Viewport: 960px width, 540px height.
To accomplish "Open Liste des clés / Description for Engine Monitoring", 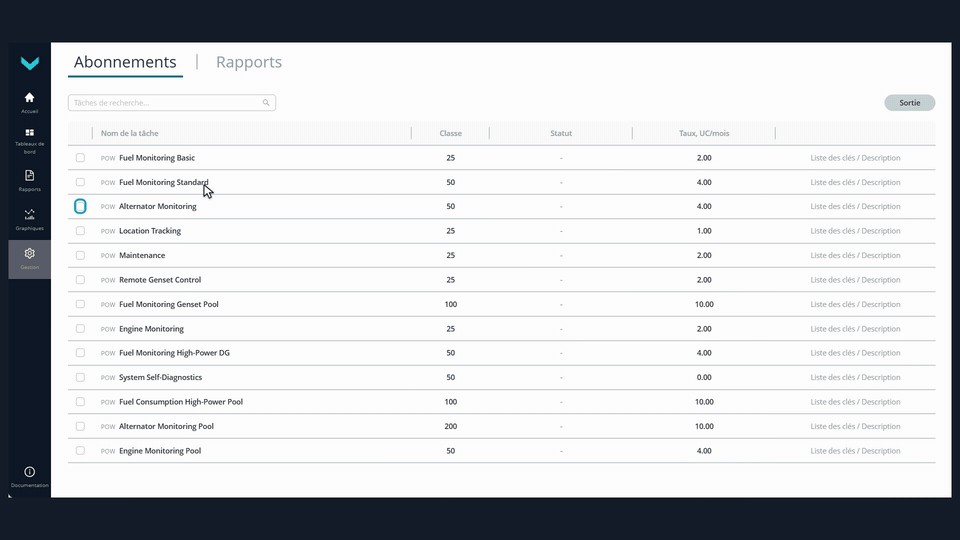I will [x=855, y=329].
